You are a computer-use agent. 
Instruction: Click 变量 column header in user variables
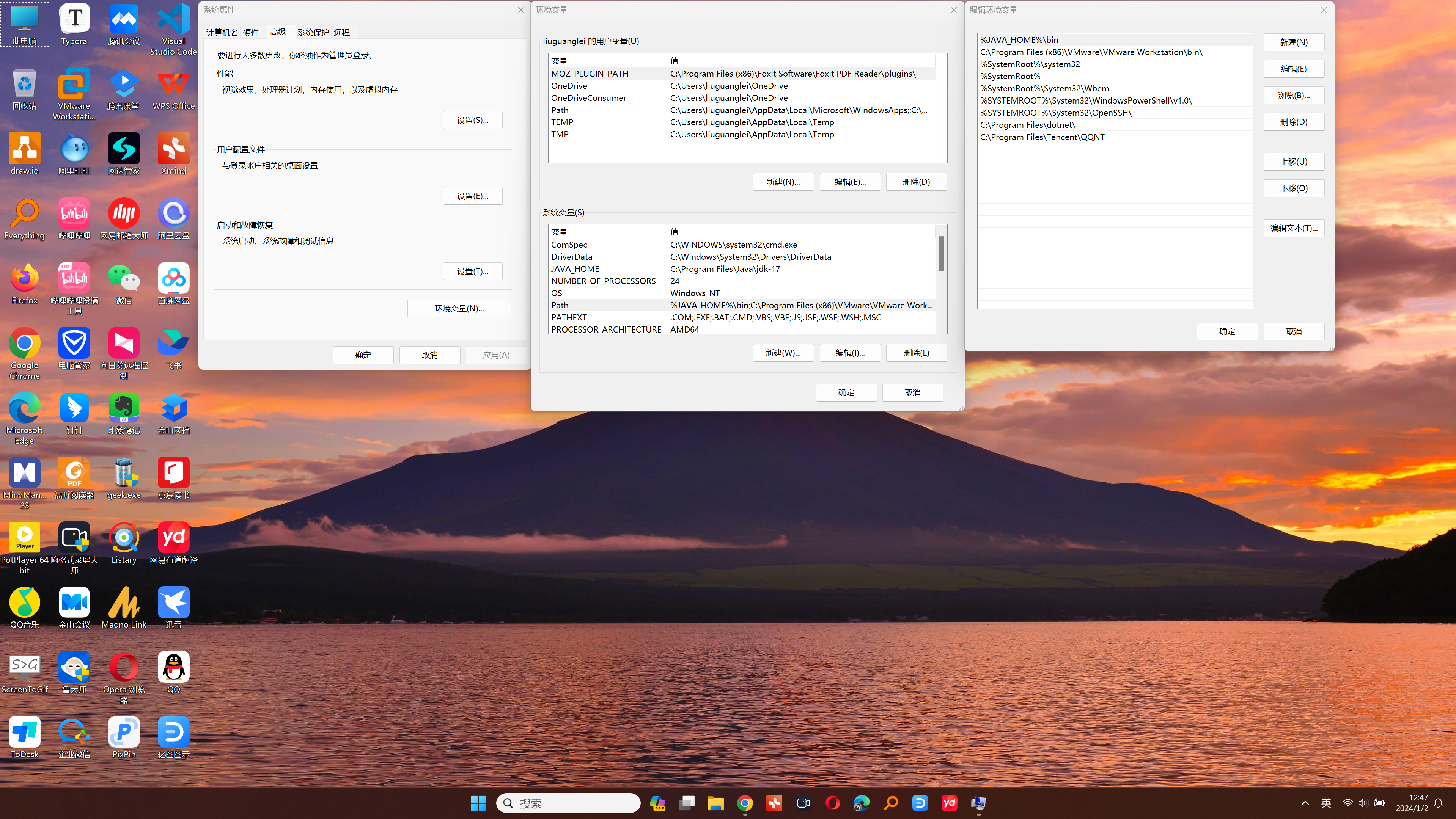click(608, 61)
